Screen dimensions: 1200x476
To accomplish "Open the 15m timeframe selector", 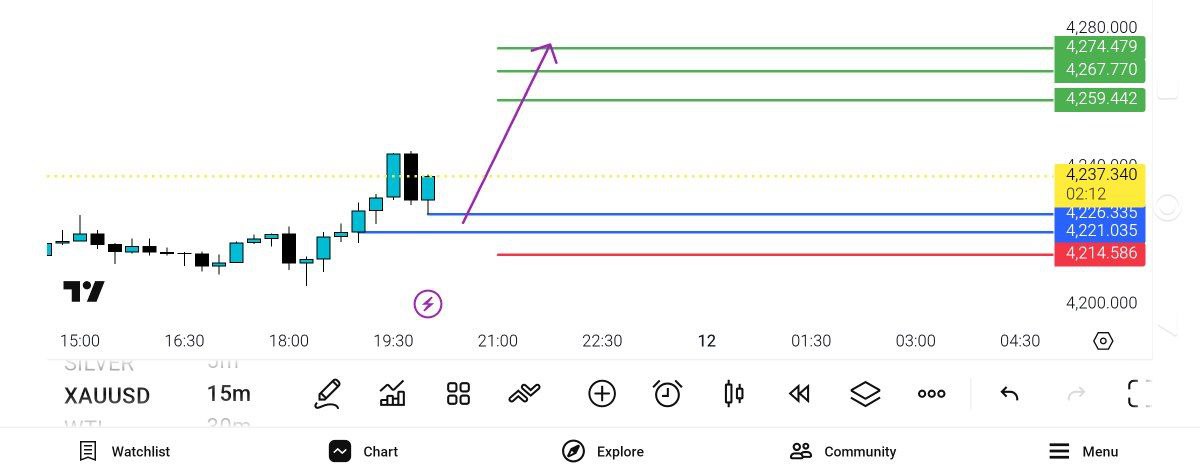I will click(229, 394).
